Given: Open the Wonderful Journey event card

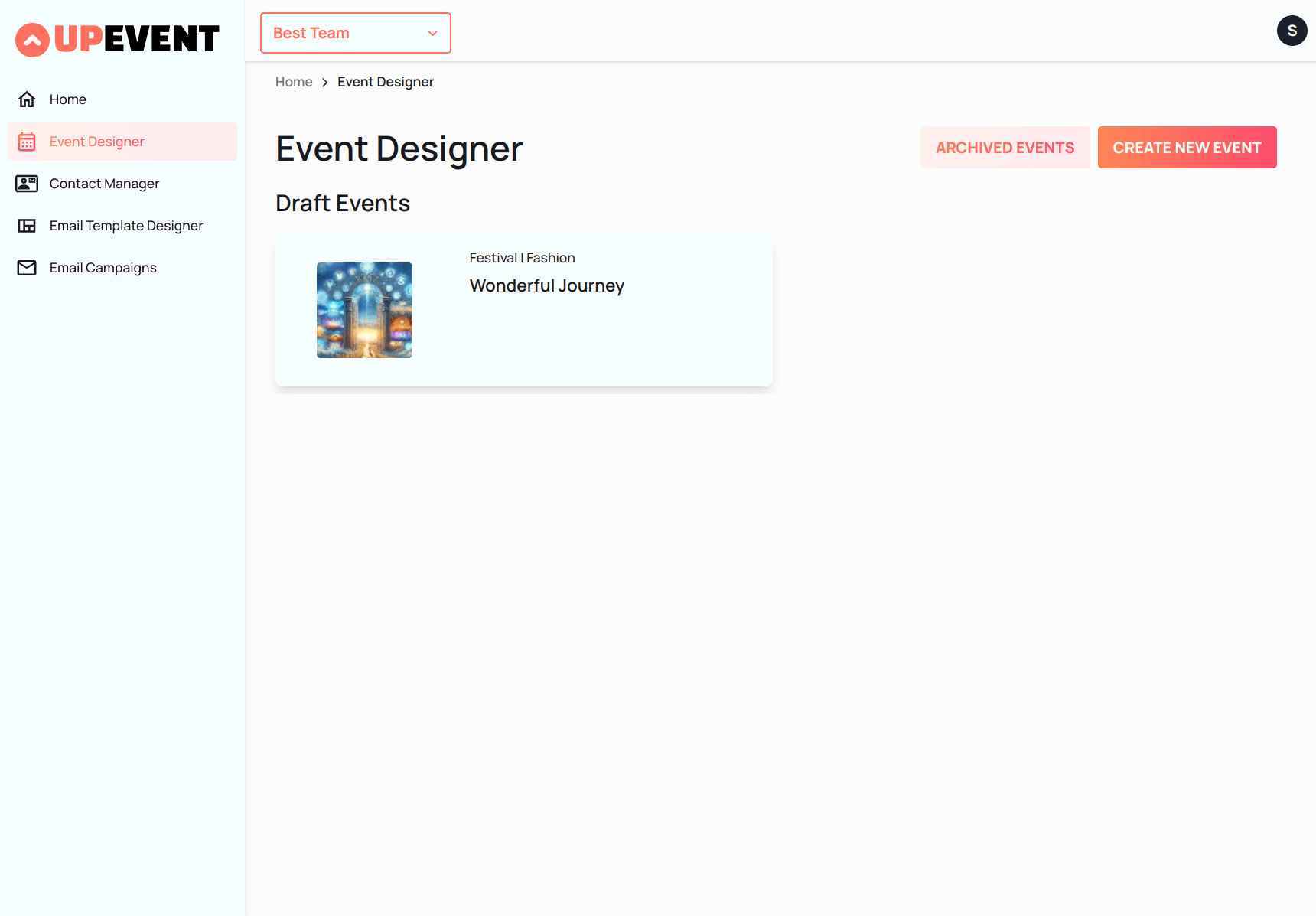Looking at the screenshot, I should [524, 310].
